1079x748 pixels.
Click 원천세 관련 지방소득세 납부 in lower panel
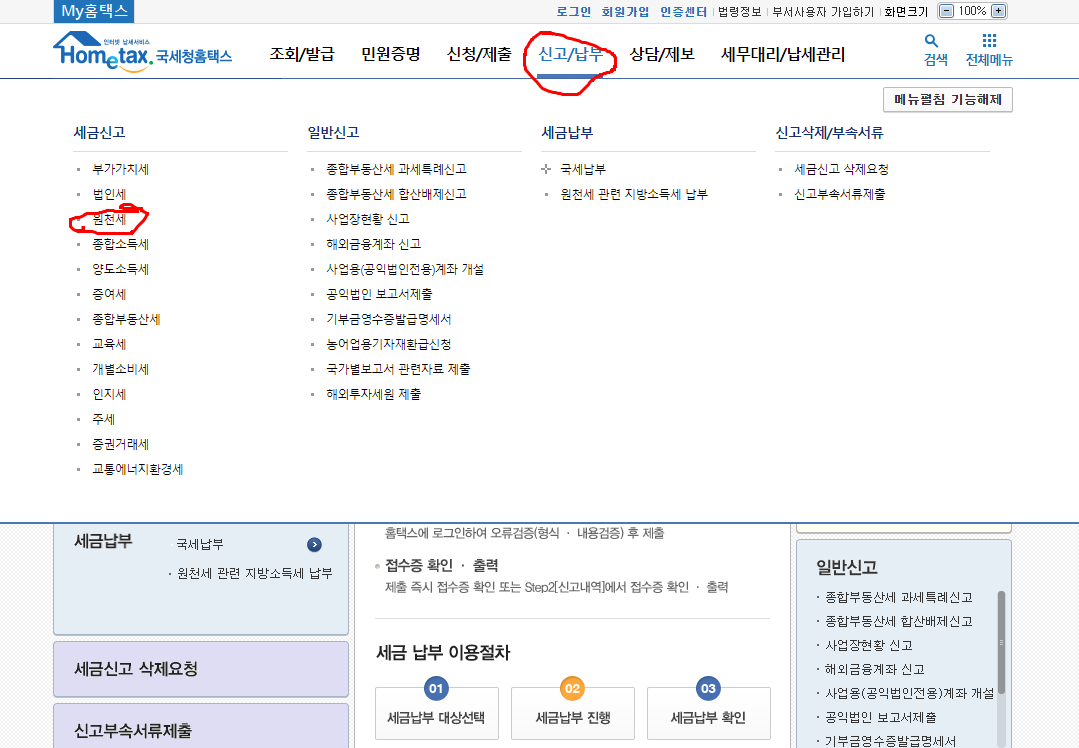pyautogui.click(x=255, y=573)
